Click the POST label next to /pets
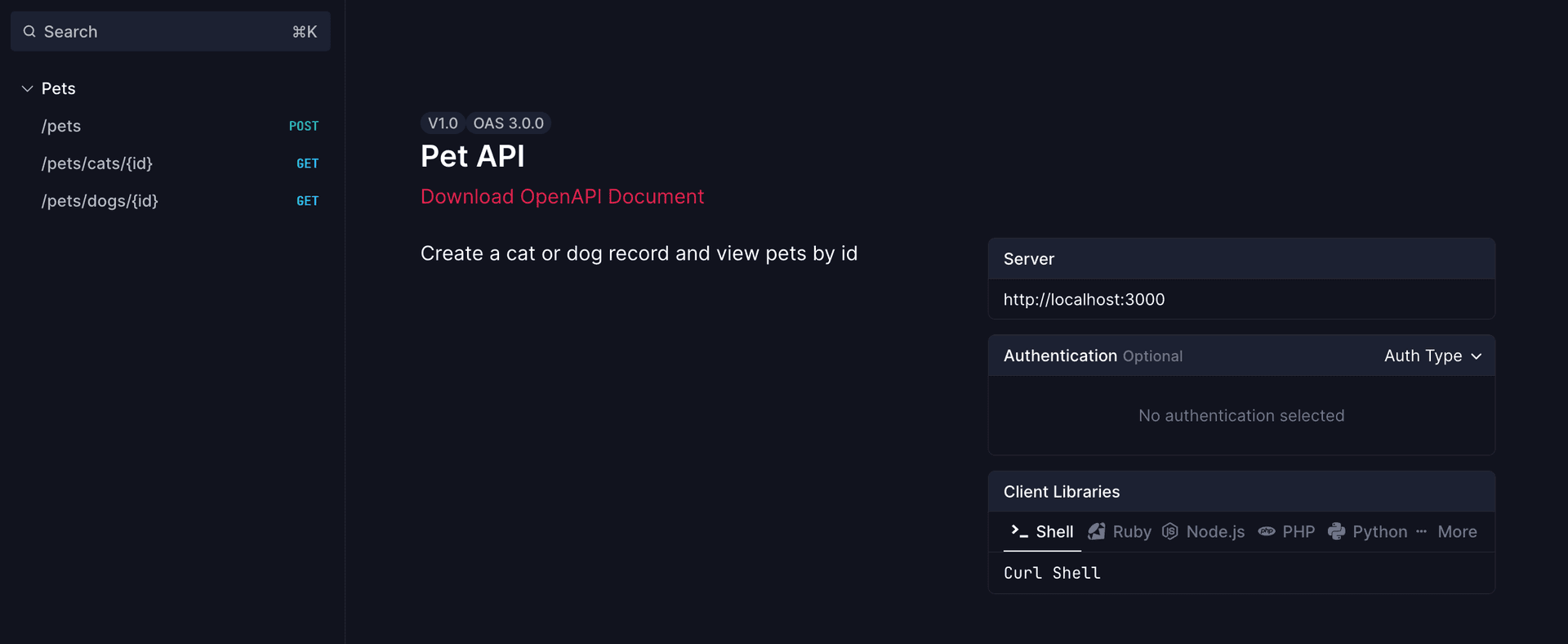Screen dimensions: 1568x644 [x=304, y=126]
